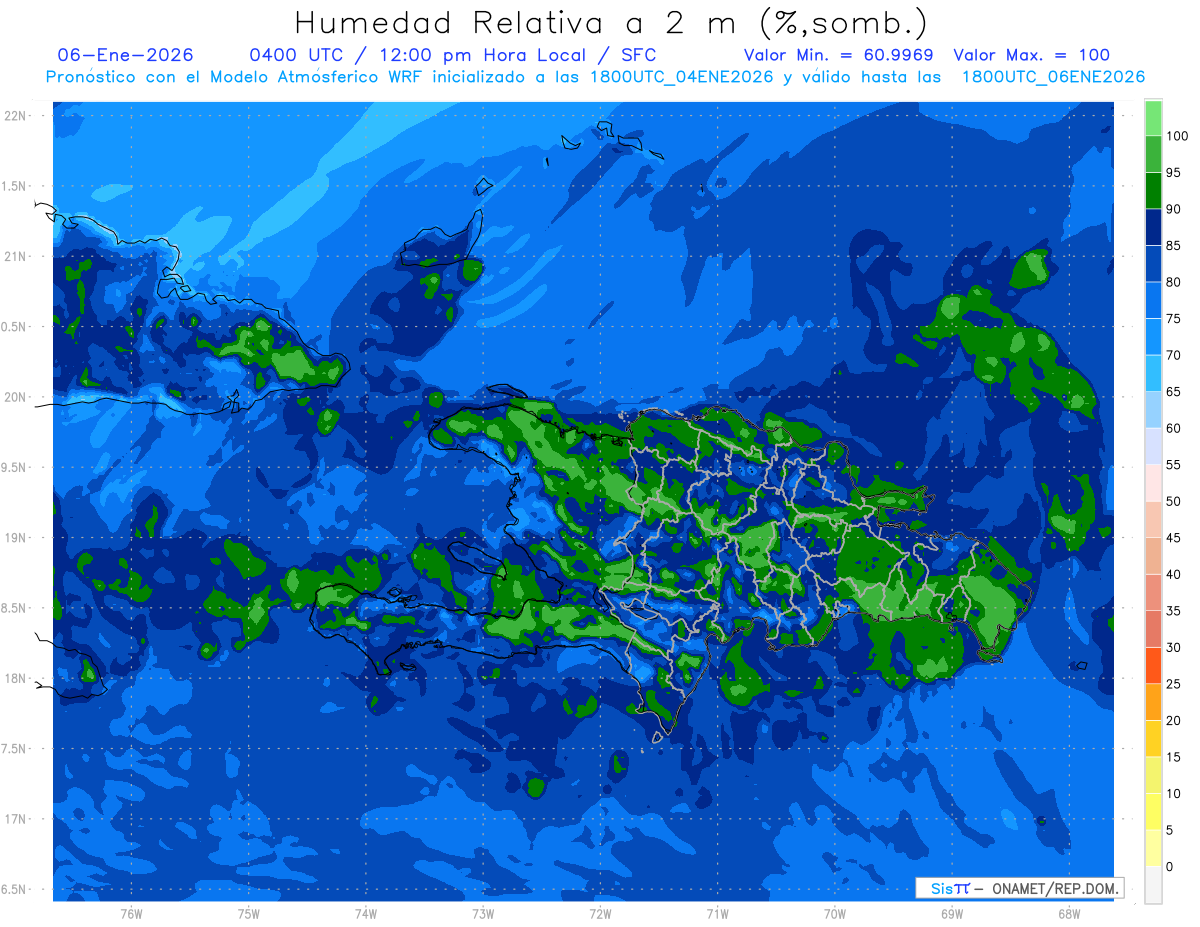Click the legend label "40"

tap(1173, 574)
